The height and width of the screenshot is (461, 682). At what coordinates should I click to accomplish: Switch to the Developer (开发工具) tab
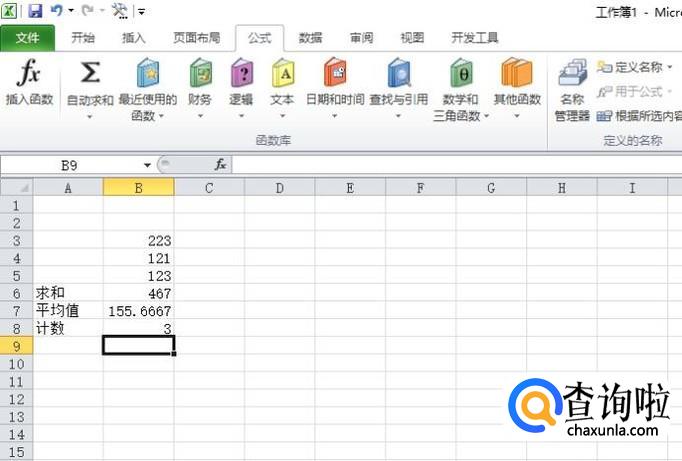(x=475, y=38)
